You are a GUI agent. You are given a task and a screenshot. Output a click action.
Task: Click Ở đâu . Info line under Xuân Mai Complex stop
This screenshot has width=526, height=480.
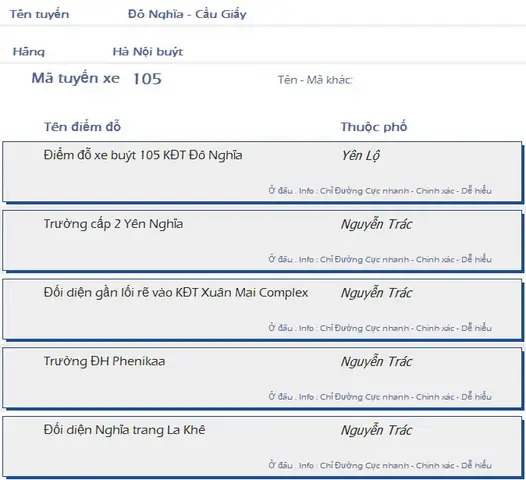tap(380, 328)
